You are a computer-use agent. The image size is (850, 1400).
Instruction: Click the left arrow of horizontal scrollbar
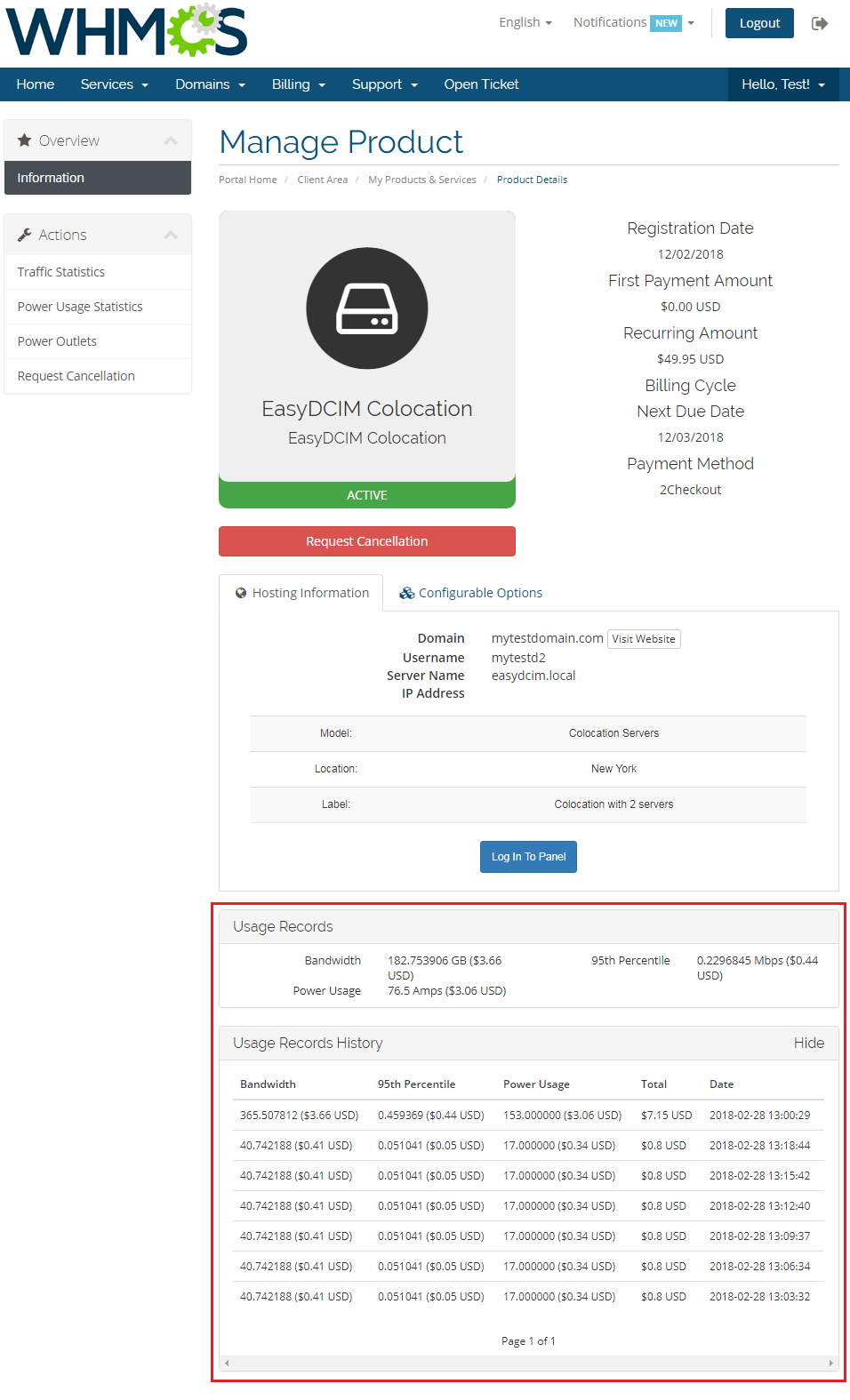pyautogui.click(x=227, y=1363)
